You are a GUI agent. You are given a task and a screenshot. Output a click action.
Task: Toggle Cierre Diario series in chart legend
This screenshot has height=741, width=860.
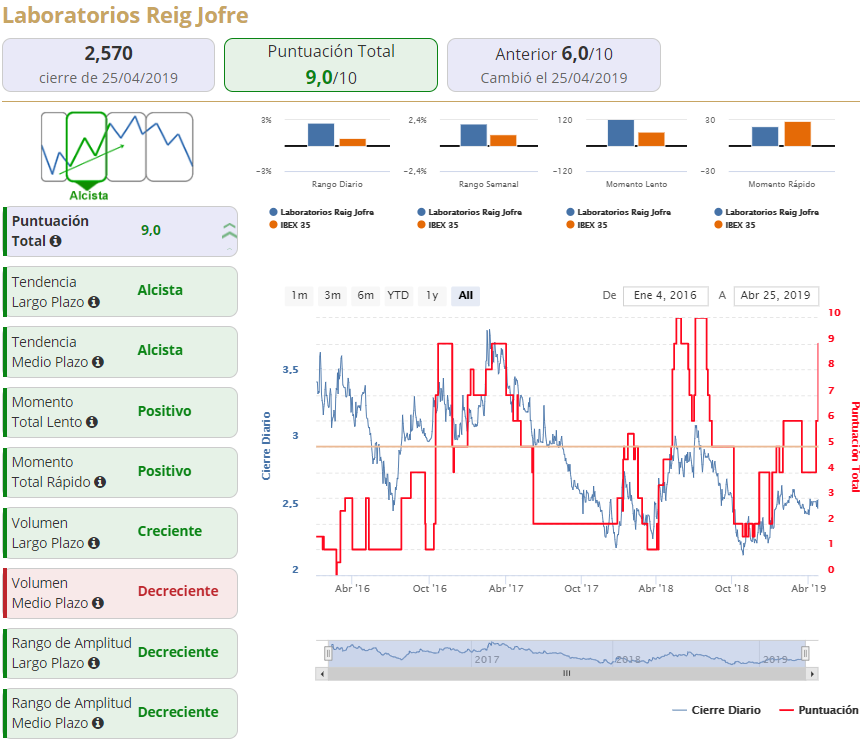716,710
